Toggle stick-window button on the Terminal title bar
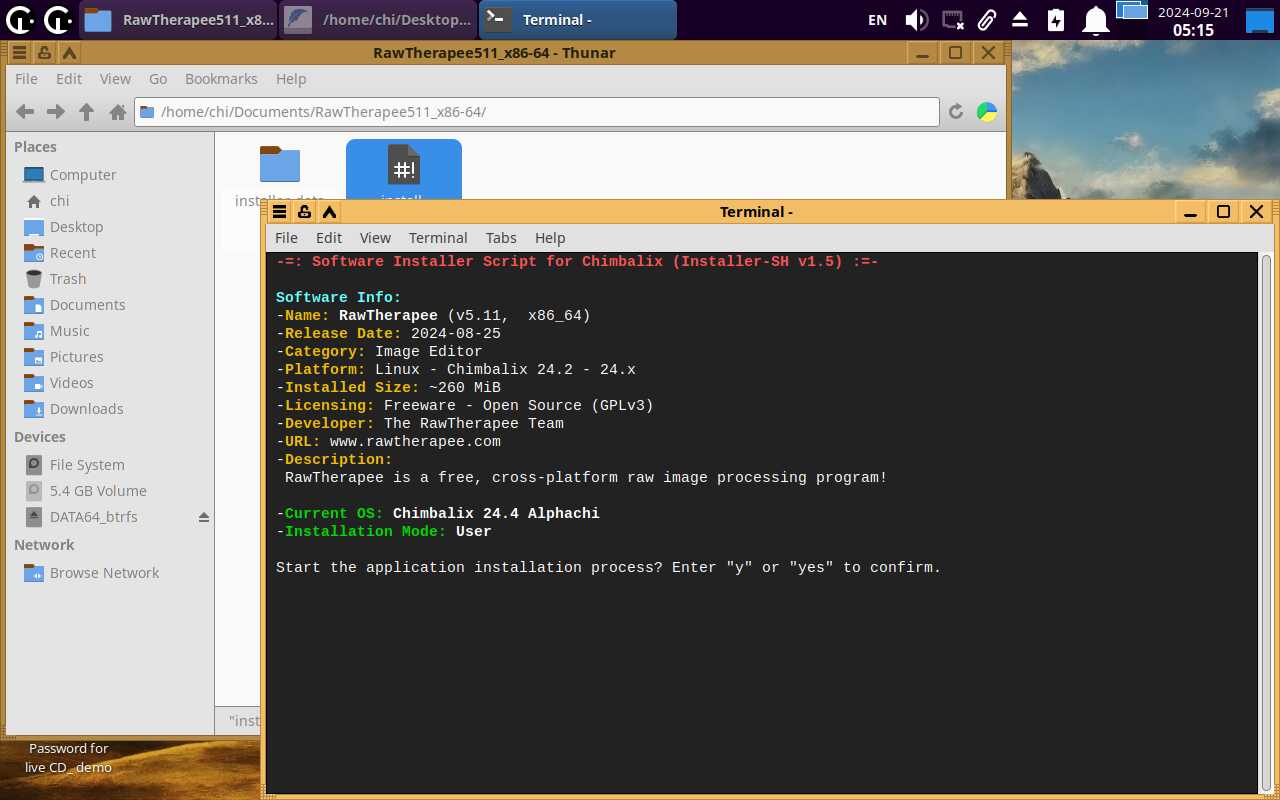This screenshot has height=800, width=1280. 304,212
